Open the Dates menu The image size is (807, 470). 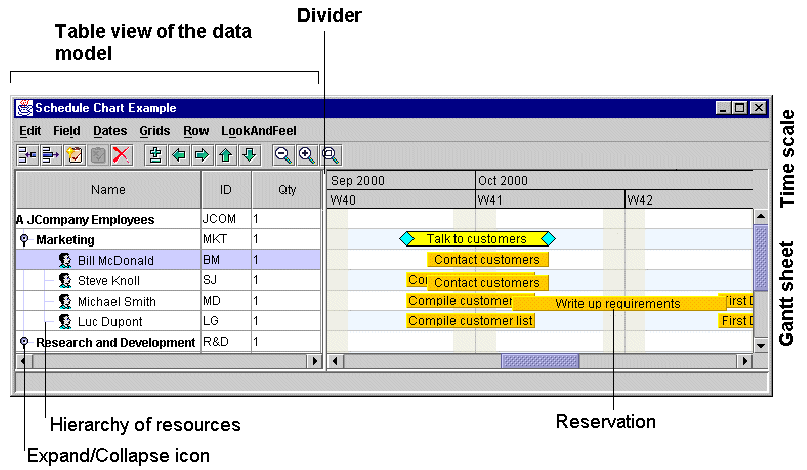(x=109, y=130)
